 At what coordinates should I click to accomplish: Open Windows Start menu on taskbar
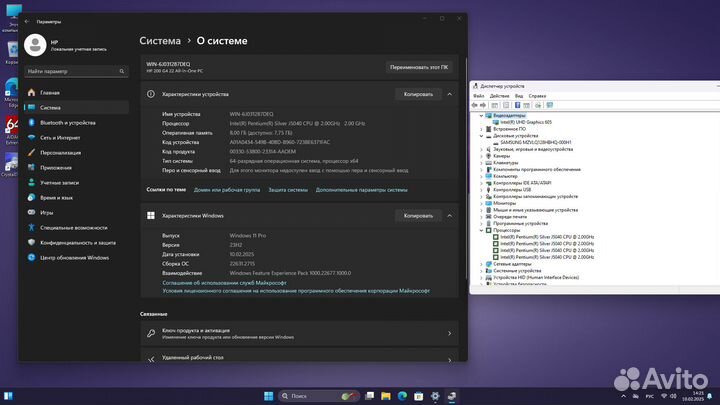click(269, 396)
